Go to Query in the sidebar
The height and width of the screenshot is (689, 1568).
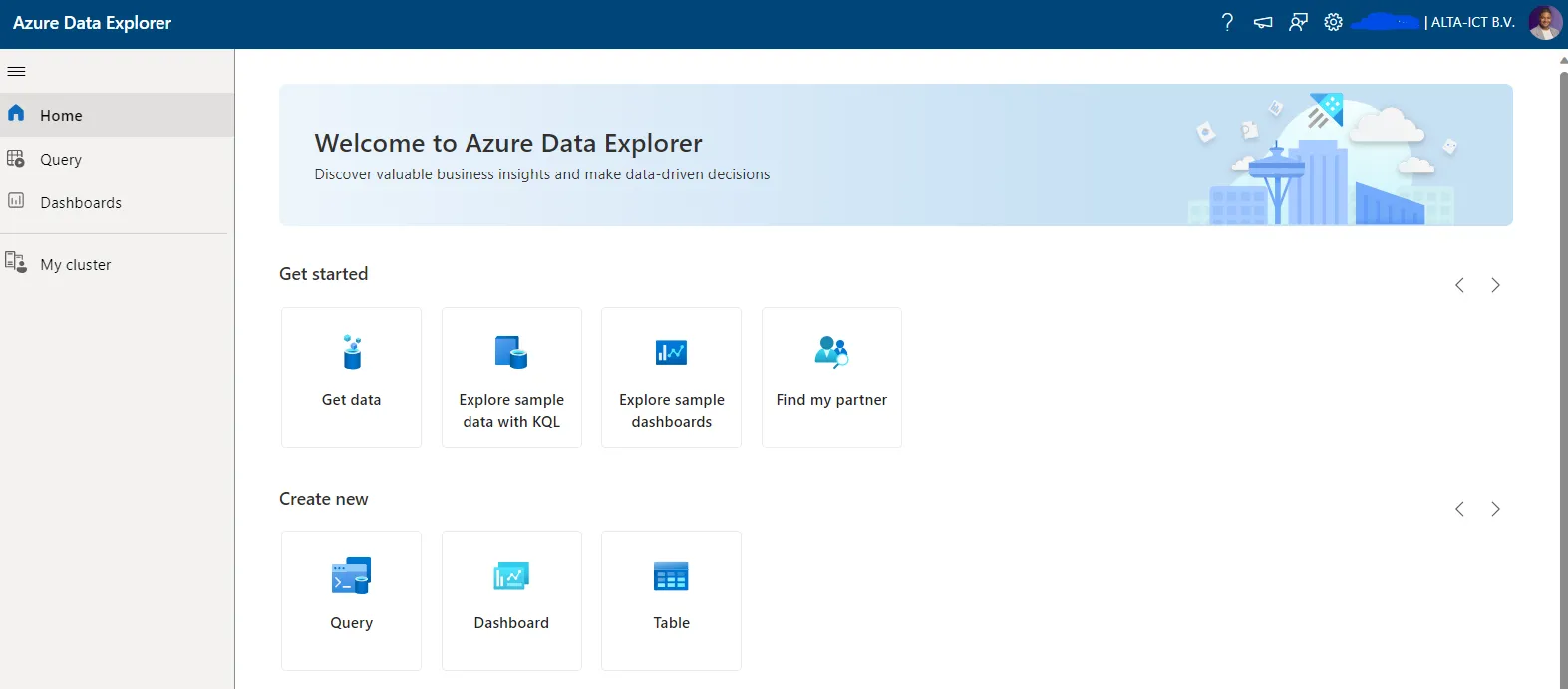point(117,159)
